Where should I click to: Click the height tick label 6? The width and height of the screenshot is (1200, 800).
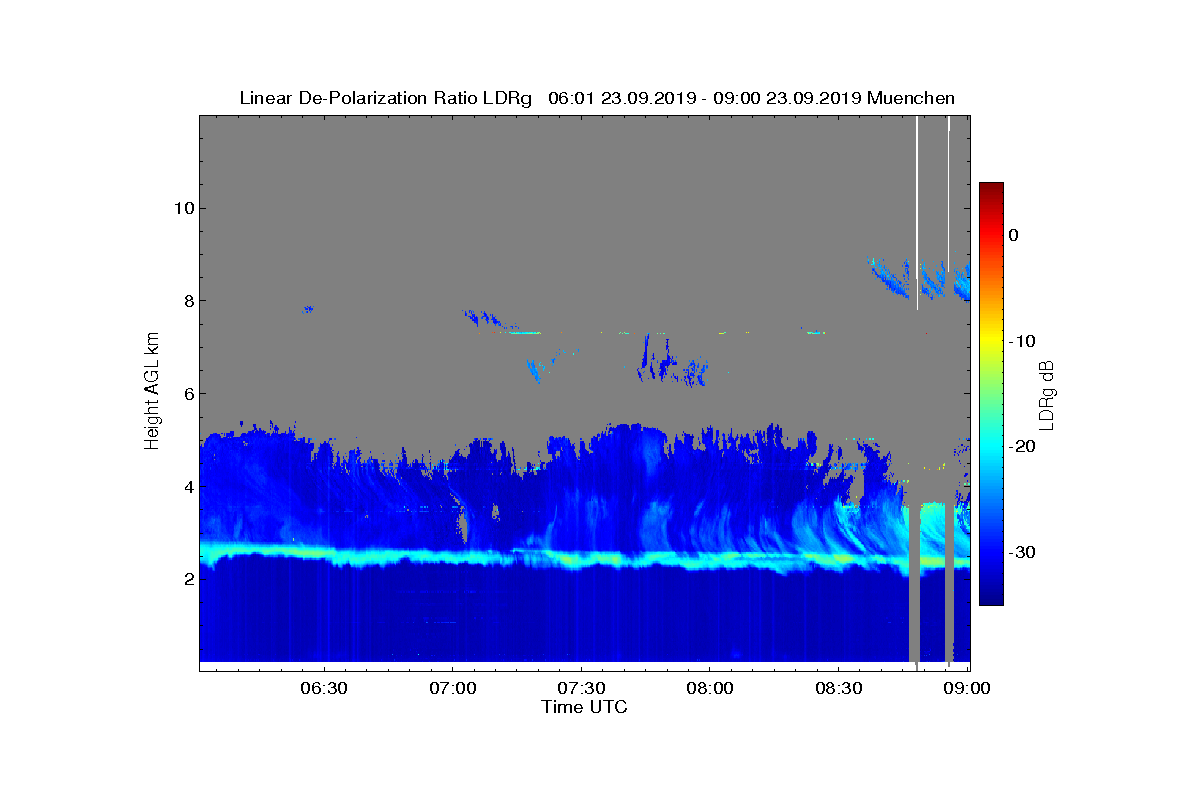click(x=188, y=394)
